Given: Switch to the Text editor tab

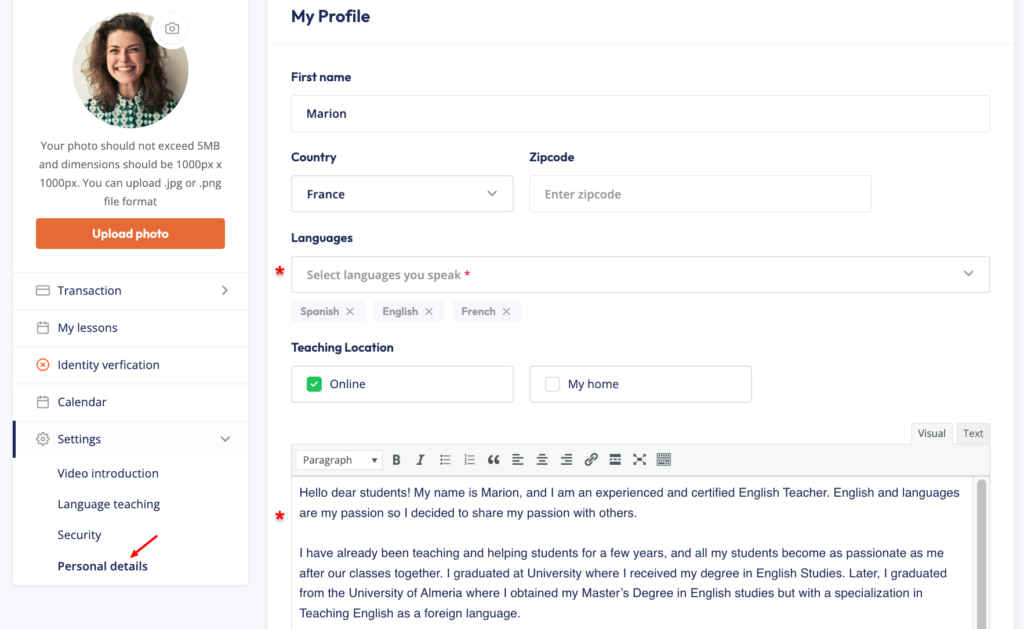Looking at the screenshot, I should pyautogui.click(x=973, y=433).
